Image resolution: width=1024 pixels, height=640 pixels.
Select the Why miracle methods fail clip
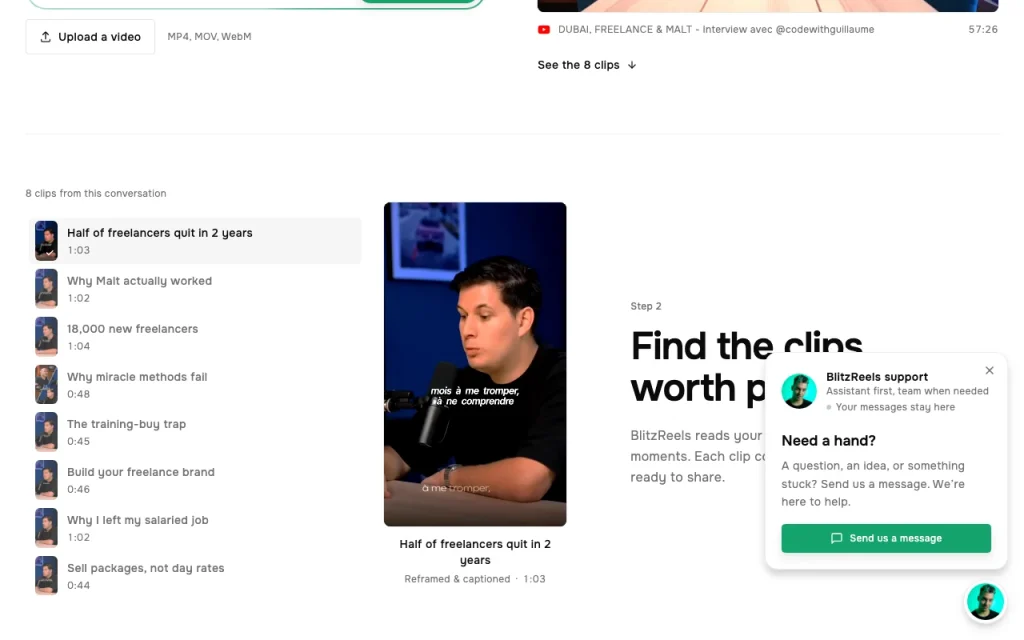click(195, 385)
